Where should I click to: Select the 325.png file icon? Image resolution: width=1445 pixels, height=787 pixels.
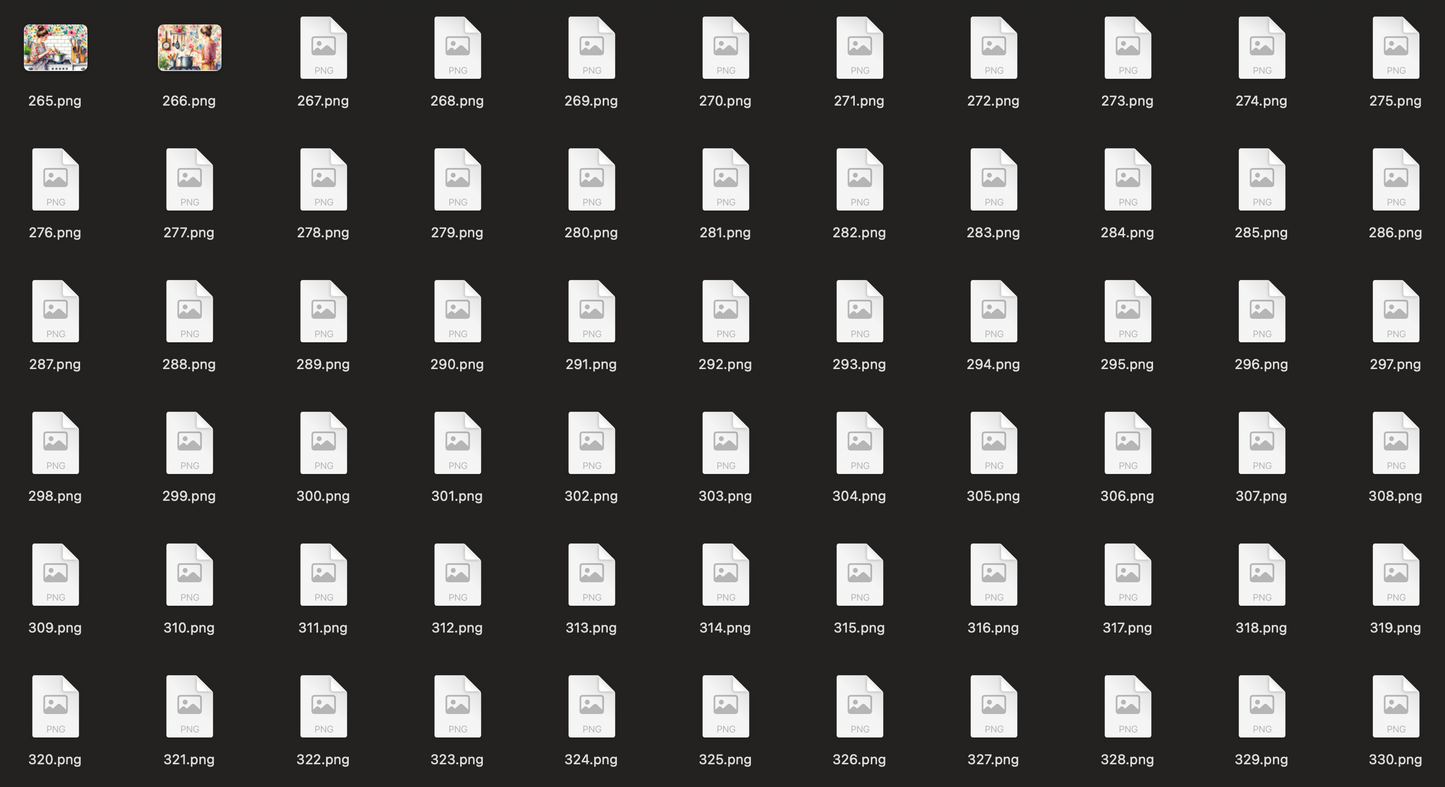pos(725,707)
